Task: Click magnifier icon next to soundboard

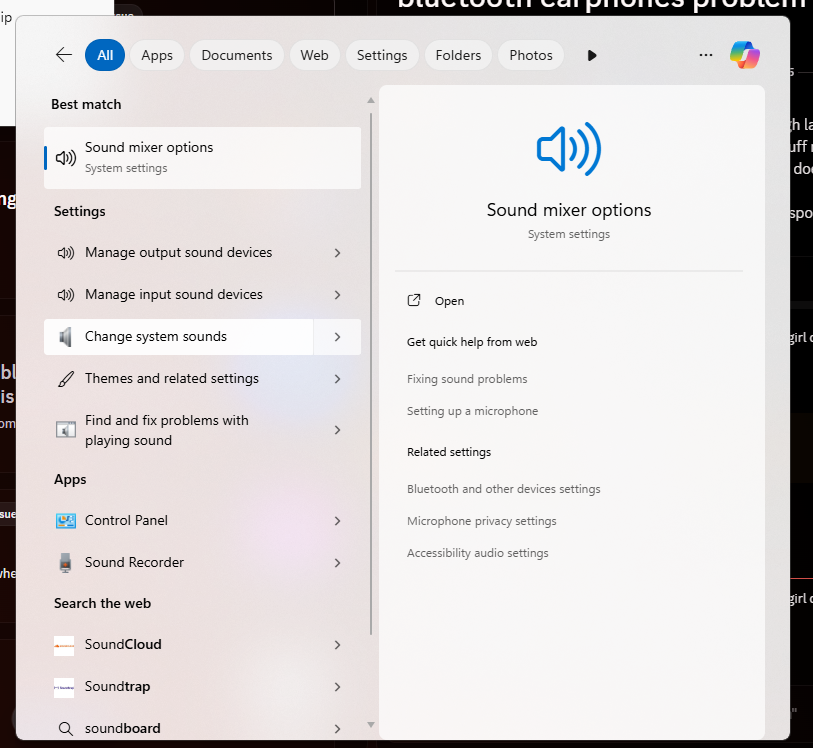Action: point(65,729)
